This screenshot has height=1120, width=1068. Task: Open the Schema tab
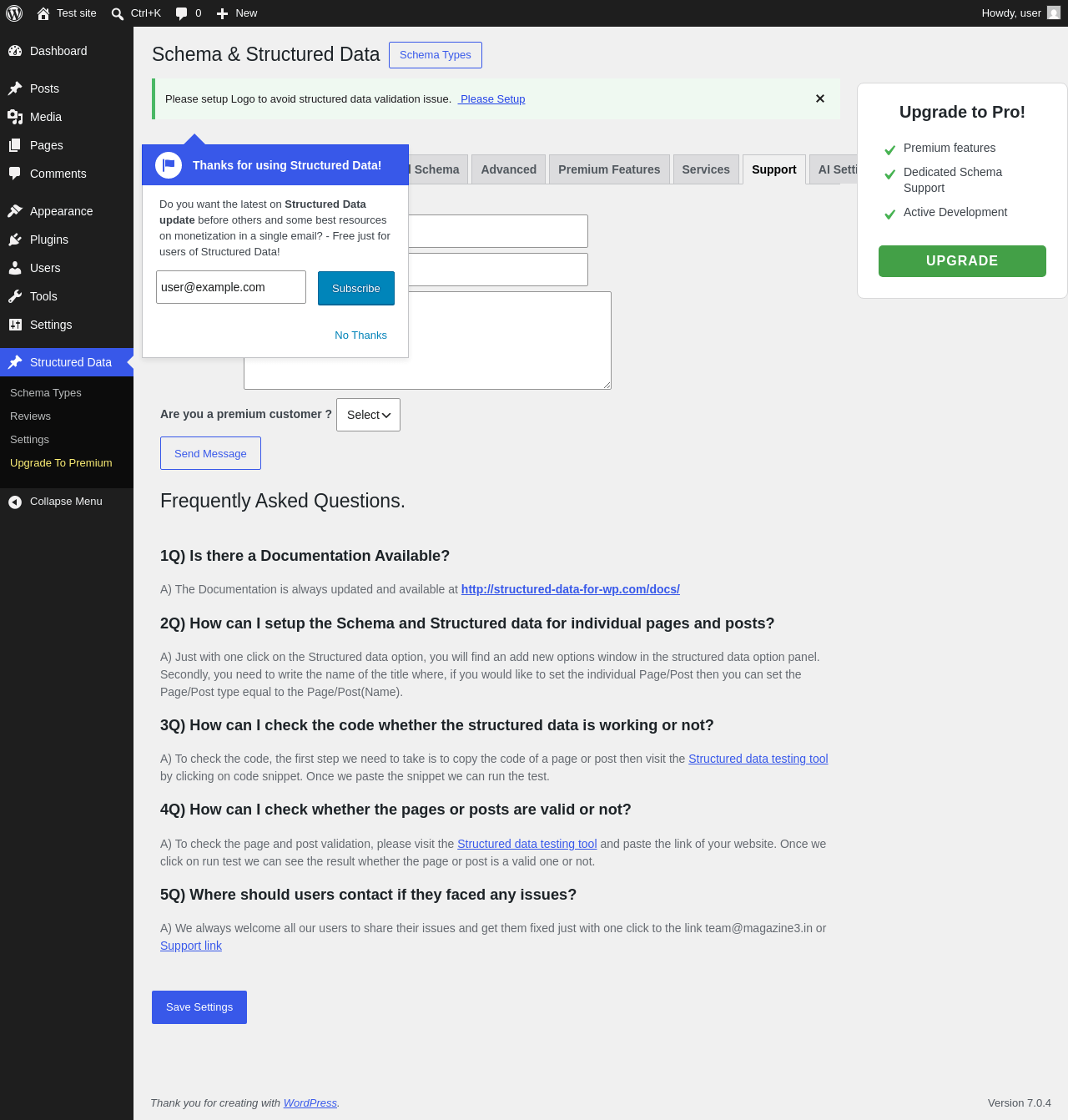click(x=437, y=169)
